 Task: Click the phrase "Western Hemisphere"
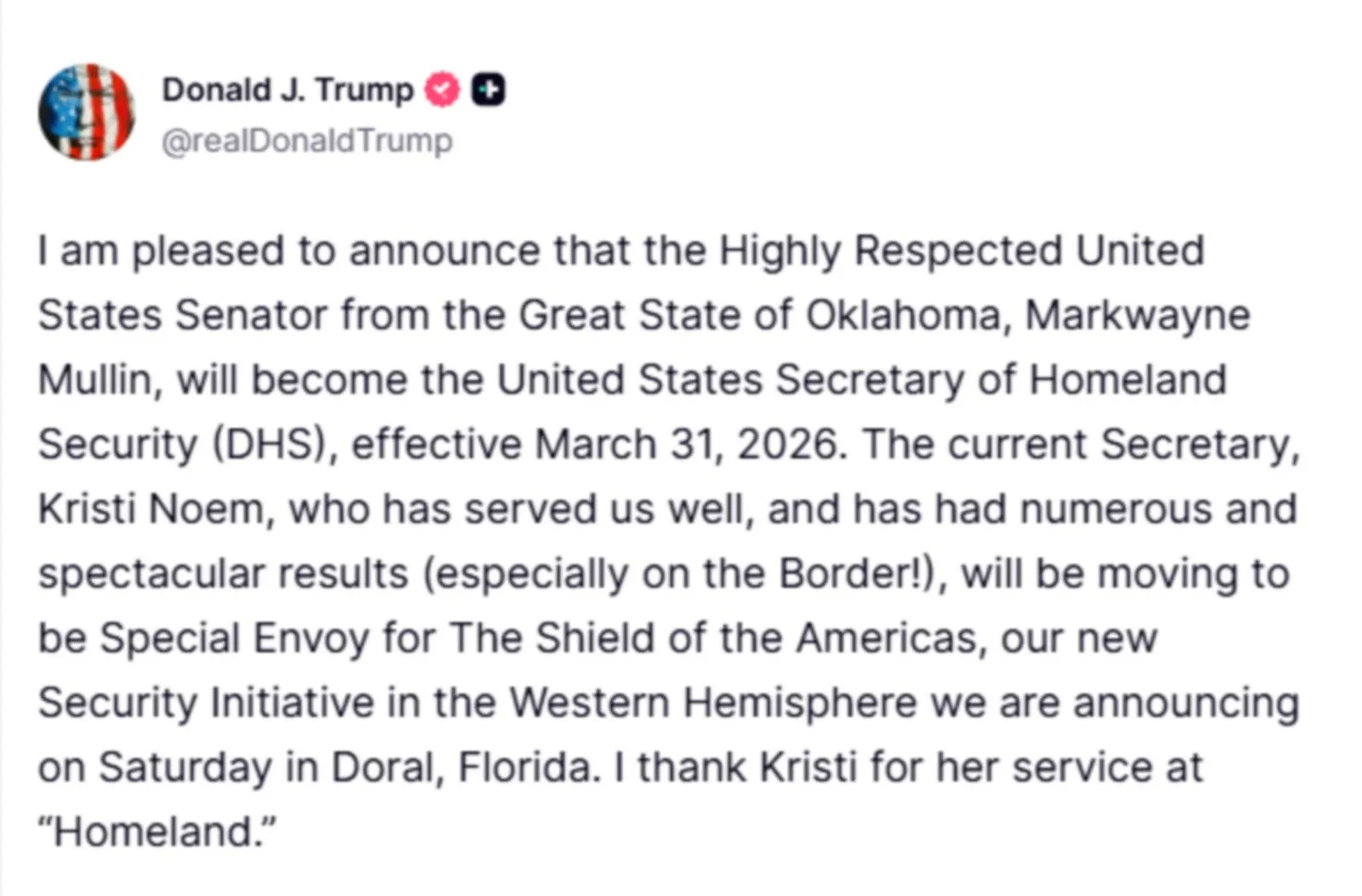point(713,703)
